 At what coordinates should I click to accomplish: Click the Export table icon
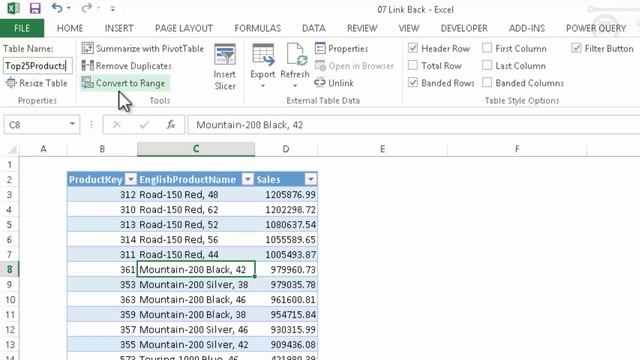[x=263, y=55]
